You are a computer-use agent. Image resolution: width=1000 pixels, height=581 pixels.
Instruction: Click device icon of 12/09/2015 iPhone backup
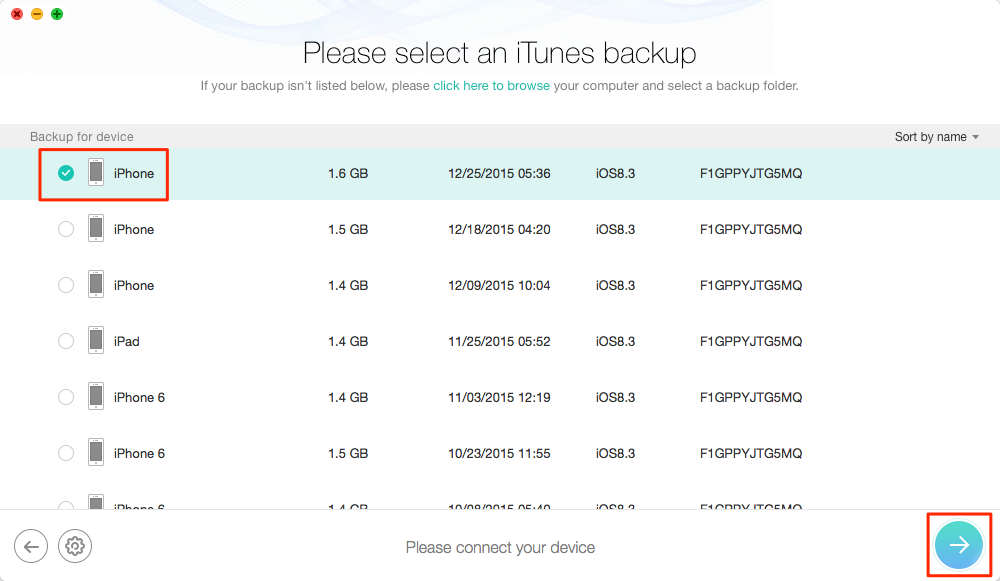96,285
